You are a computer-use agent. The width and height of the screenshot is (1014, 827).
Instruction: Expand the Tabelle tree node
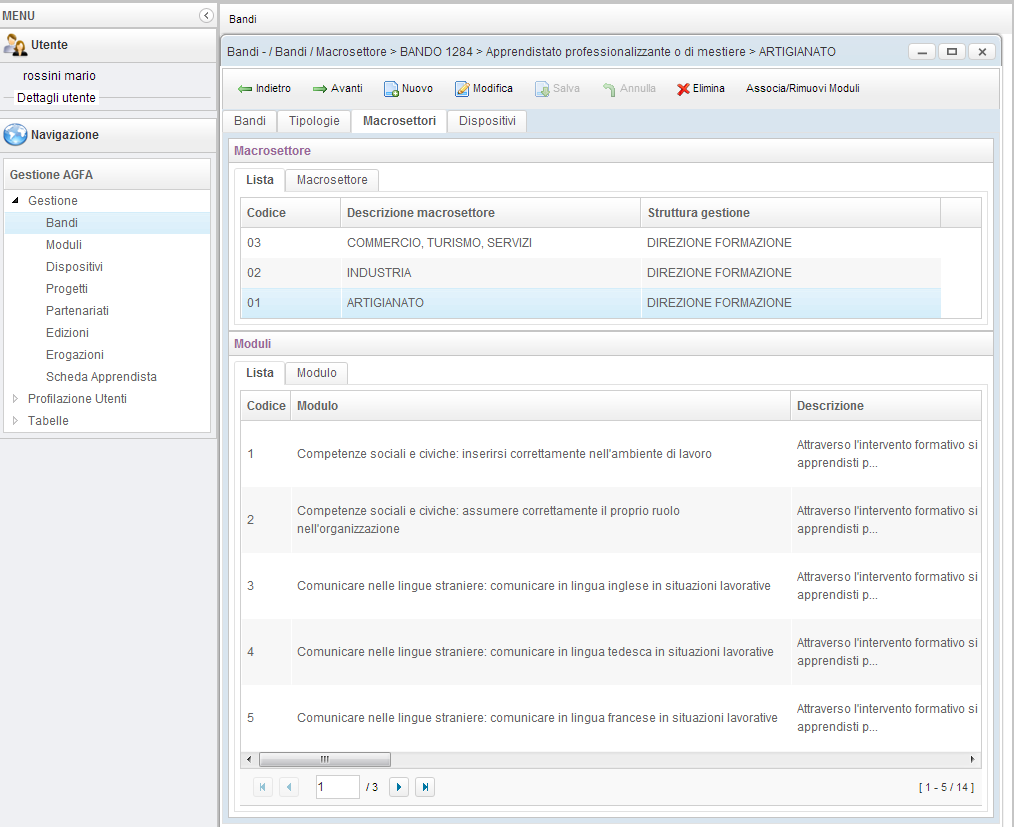pyautogui.click(x=16, y=421)
